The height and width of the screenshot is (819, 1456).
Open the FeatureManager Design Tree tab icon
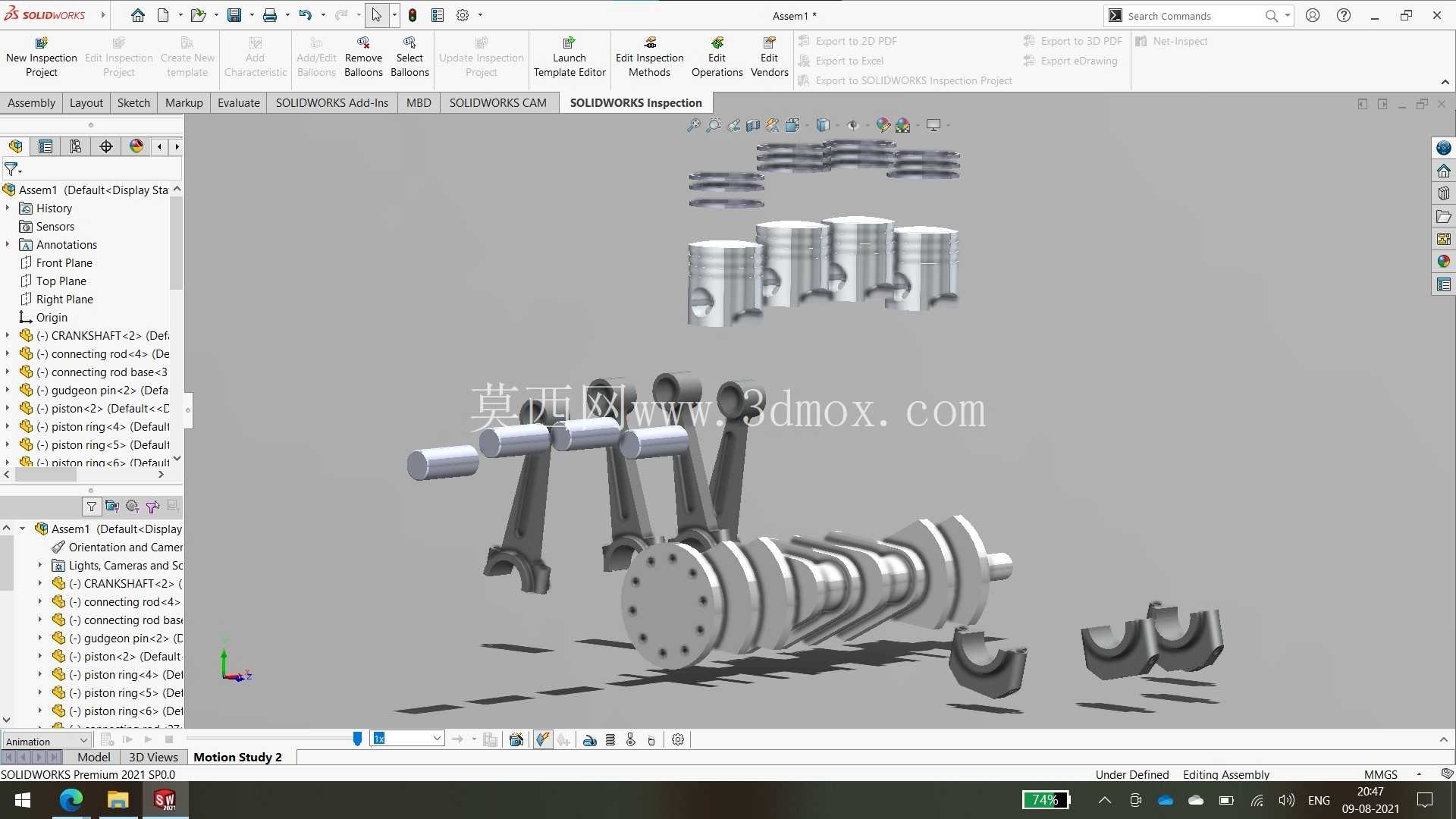point(15,146)
